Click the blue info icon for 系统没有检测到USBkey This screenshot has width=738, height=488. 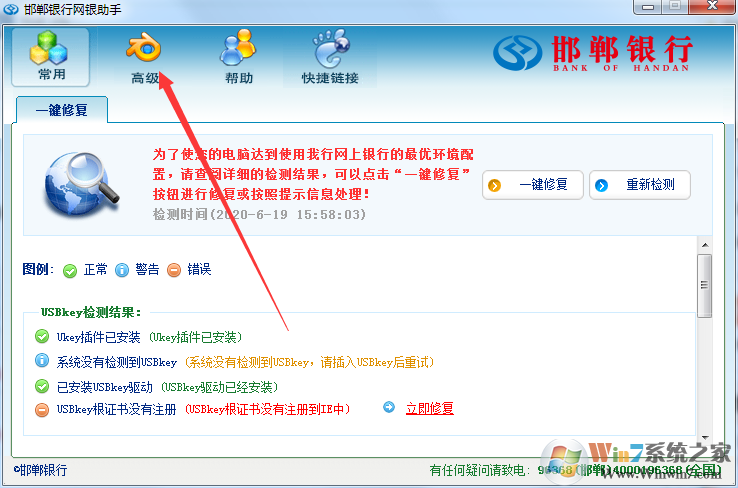click(x=42, y=360)
